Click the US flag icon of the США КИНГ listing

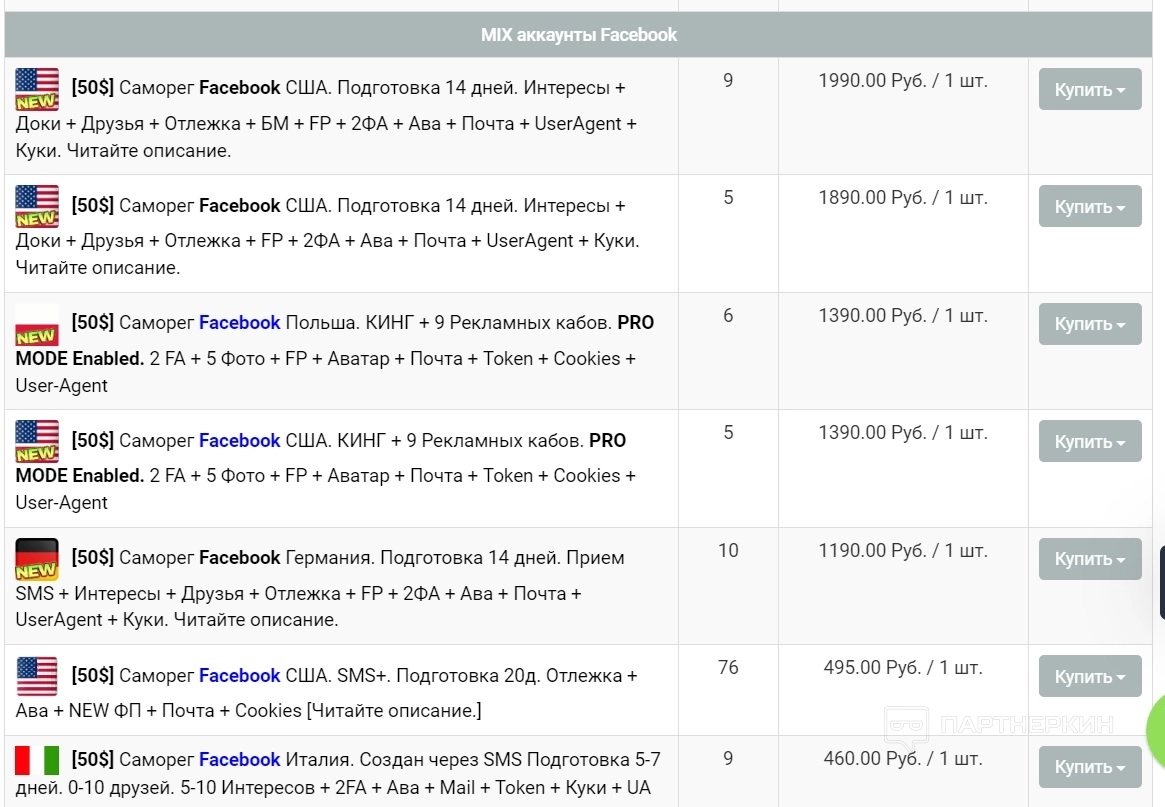37,441
